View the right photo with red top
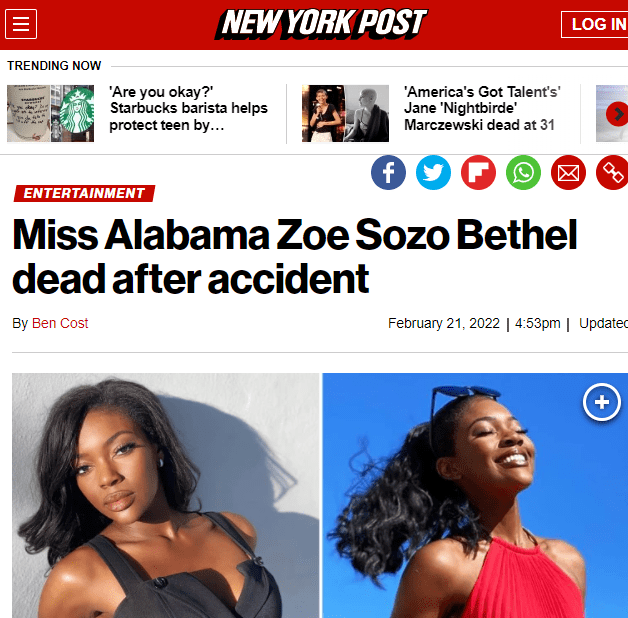This screenshot has width=628, height=618. tap(475, 495)
